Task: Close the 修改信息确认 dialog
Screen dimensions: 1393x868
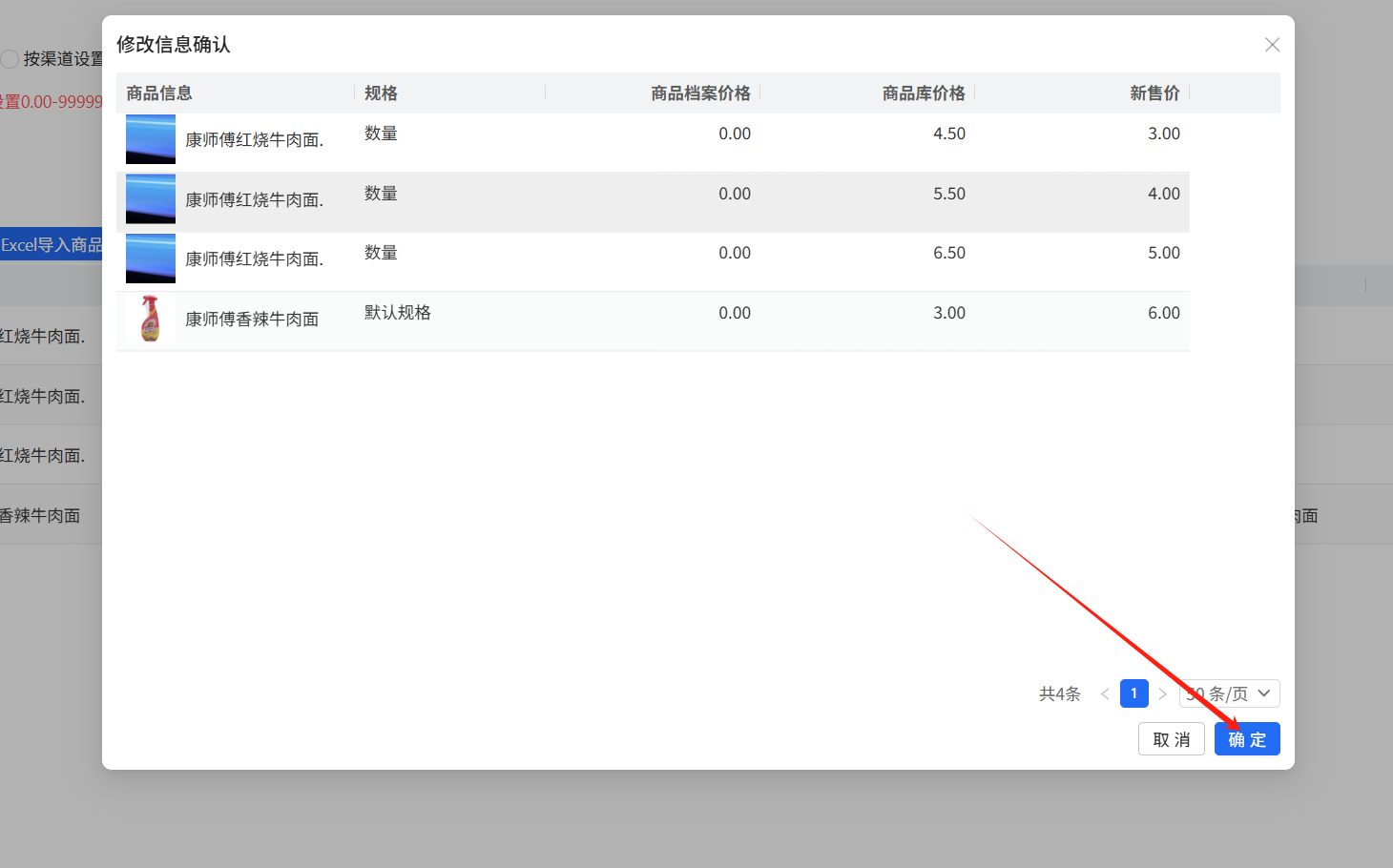Action: (1272, 45)
